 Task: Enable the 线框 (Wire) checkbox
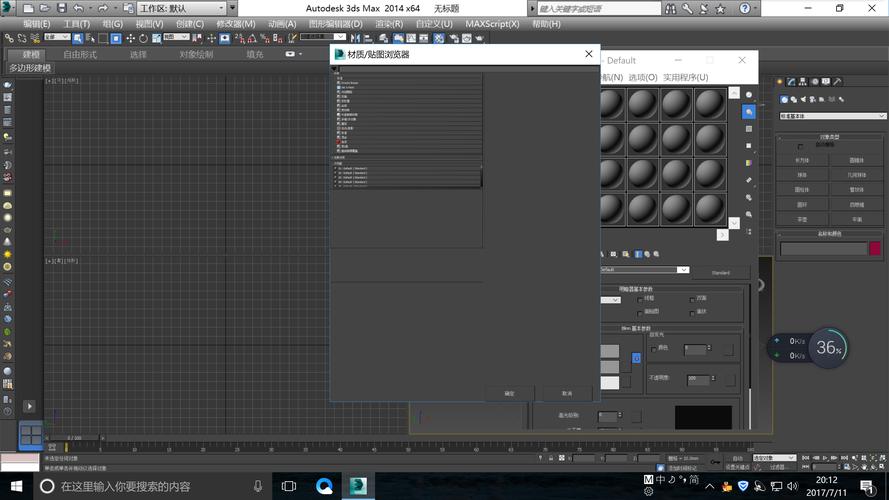[x=638, y=299]
